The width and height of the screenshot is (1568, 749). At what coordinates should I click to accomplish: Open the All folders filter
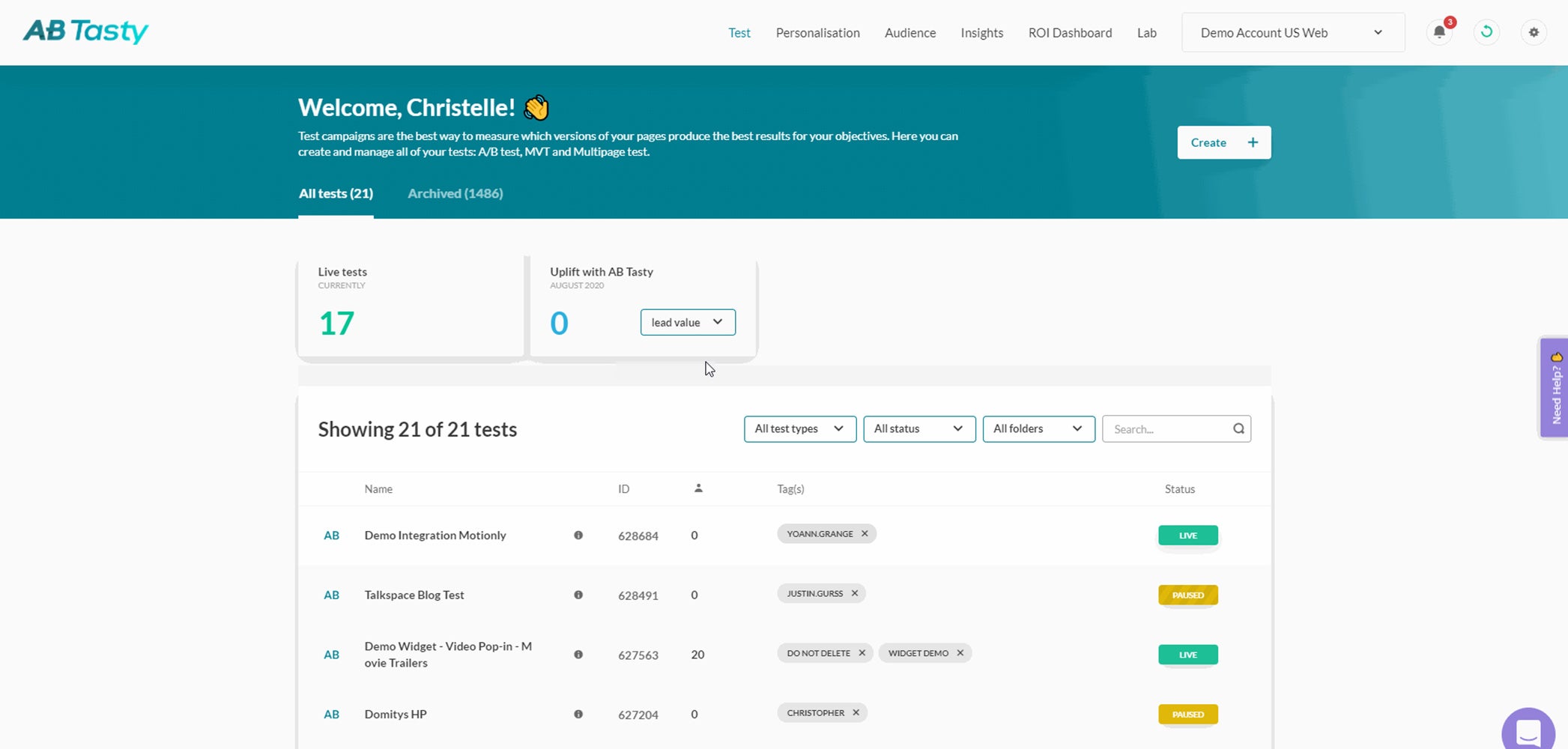point(1038,428)
